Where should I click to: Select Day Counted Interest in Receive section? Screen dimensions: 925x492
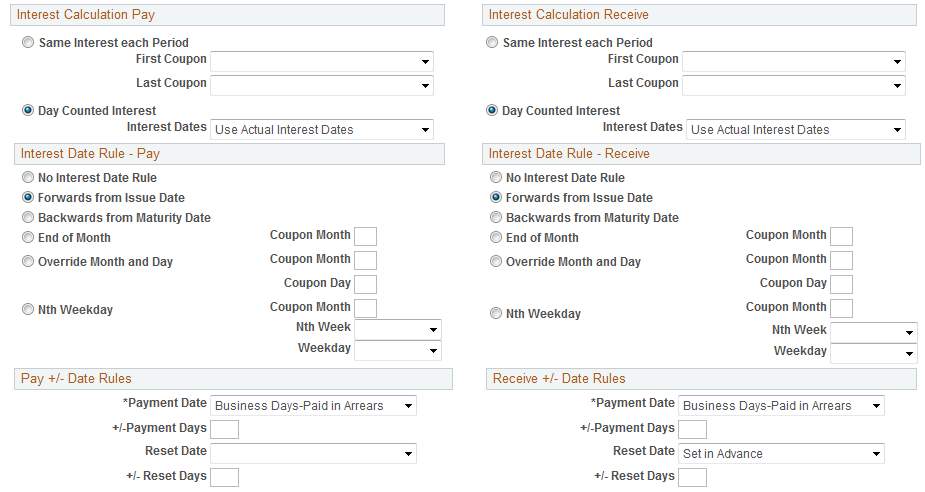[492, 111]
